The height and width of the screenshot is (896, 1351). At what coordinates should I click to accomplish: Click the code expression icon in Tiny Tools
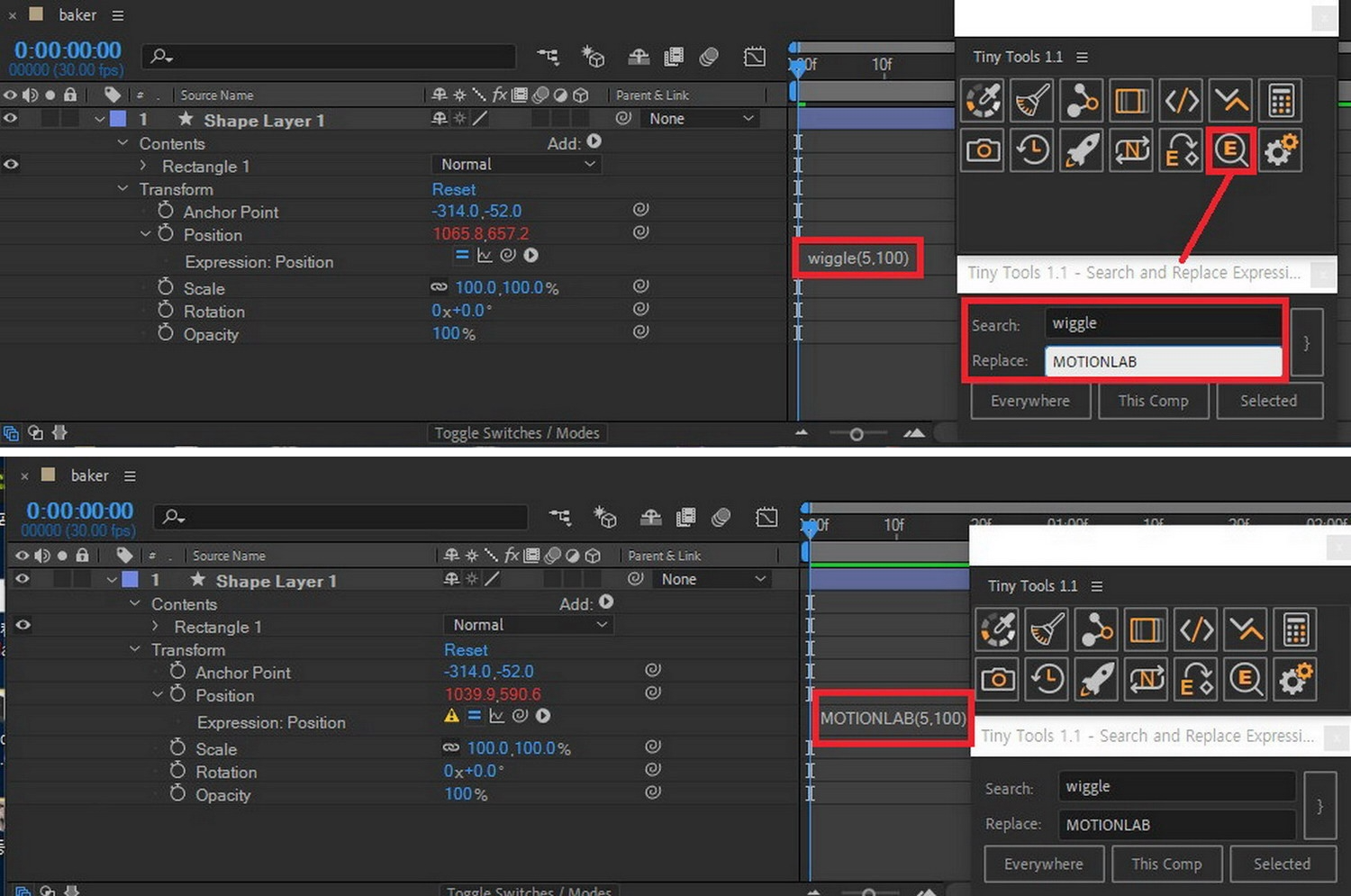[1181, 100]
